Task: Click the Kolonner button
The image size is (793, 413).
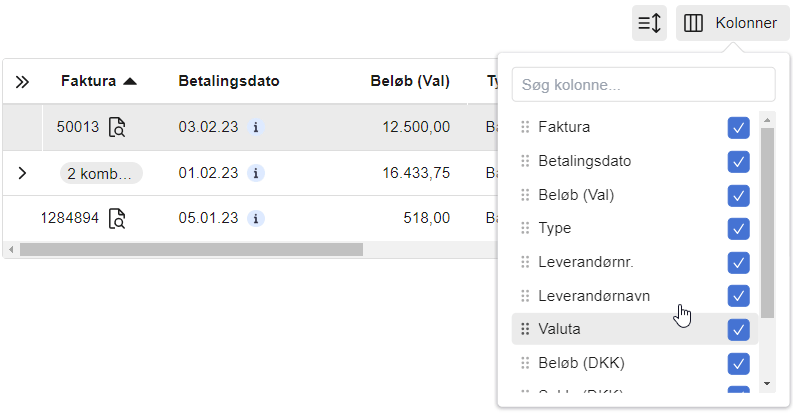Action: pos(732,23)
